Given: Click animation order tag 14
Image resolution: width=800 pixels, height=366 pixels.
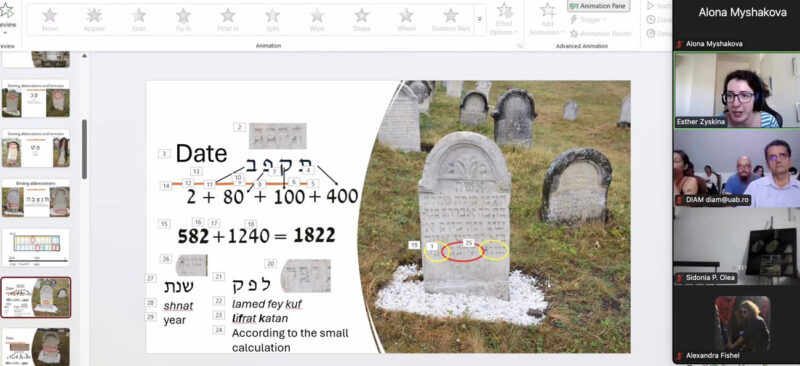Looking at the screenshot, I should [166, 186].
